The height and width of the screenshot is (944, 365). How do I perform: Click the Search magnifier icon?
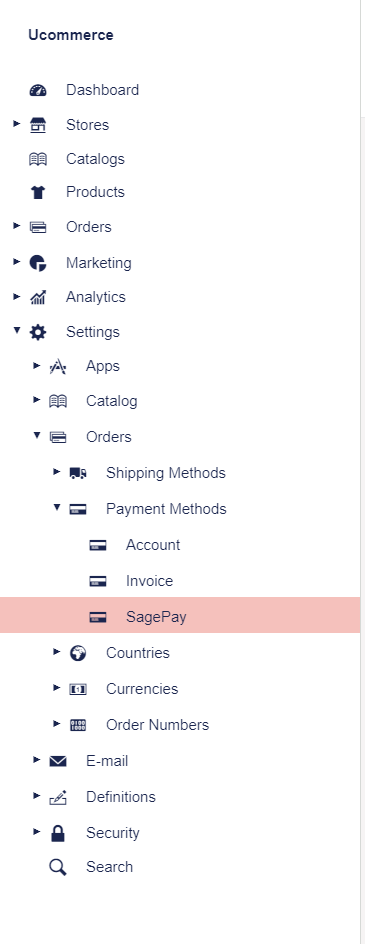[x=58, y=868]
